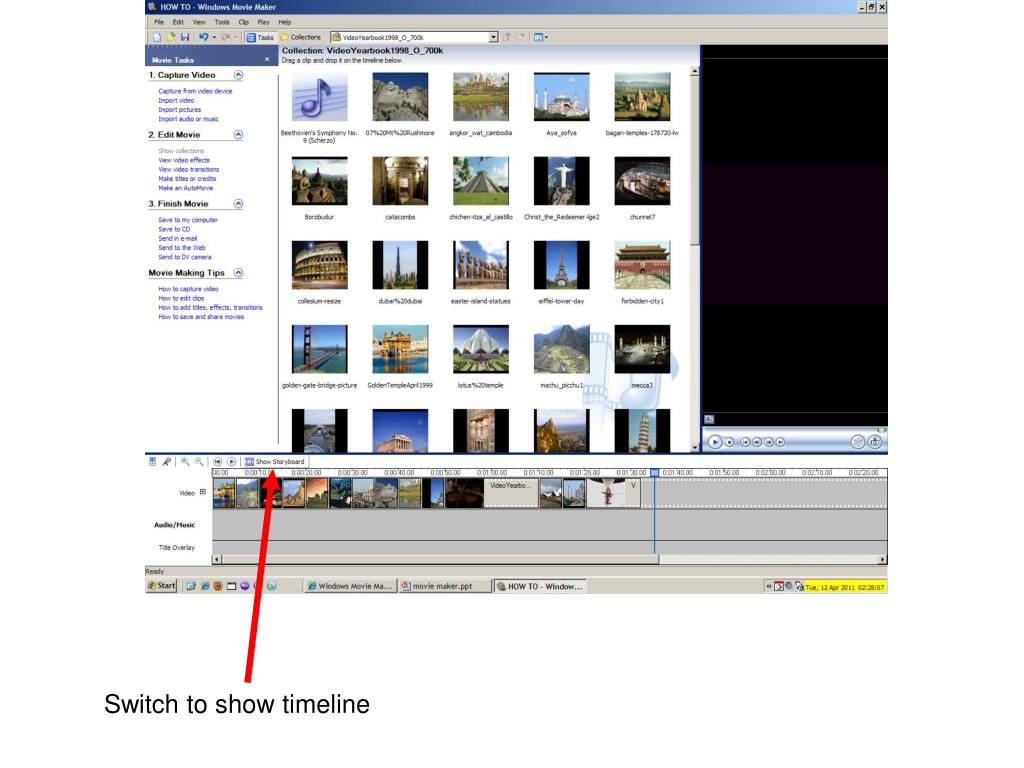1024x768 pixels.
Task: Open the Clip menu
Action: 244,22
